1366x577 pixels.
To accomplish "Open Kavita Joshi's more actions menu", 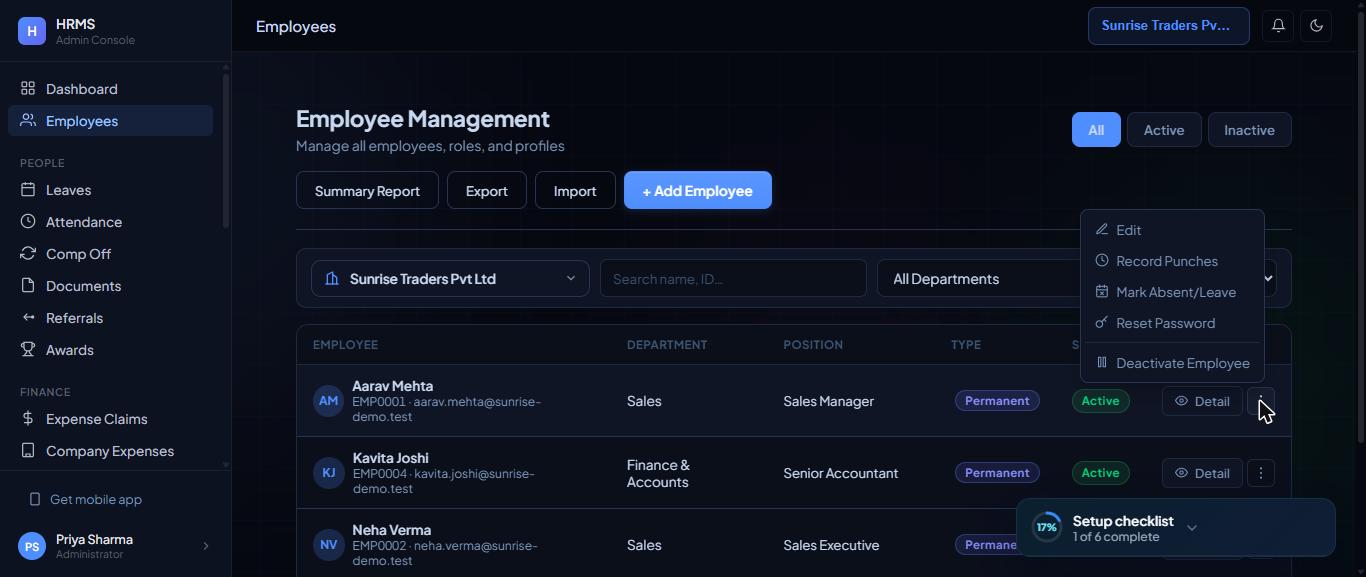I will click(1261, 473).
